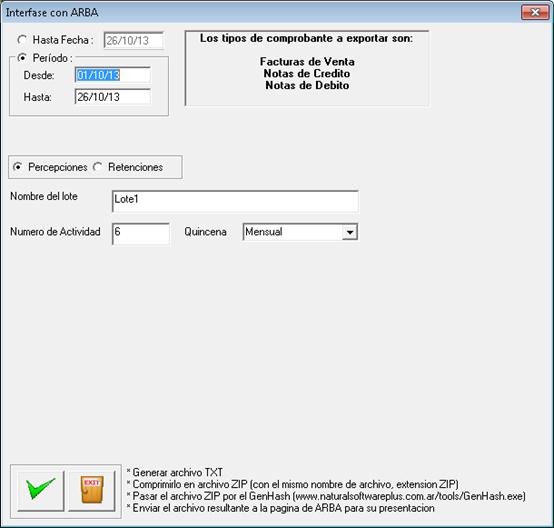Open the Quincena dropdown arrow
This screenshot has width=554, height=528.
pyautogui.click(x=350, y=232)
